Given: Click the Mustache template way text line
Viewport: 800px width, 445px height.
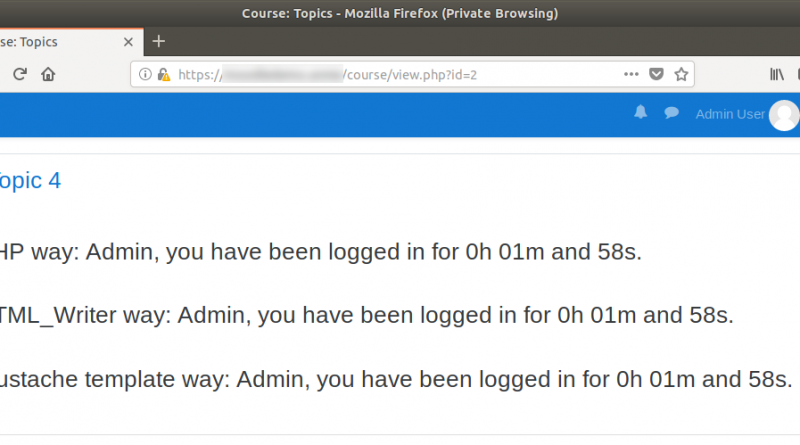Looking at the screenshot, I should tap(396, 379).
